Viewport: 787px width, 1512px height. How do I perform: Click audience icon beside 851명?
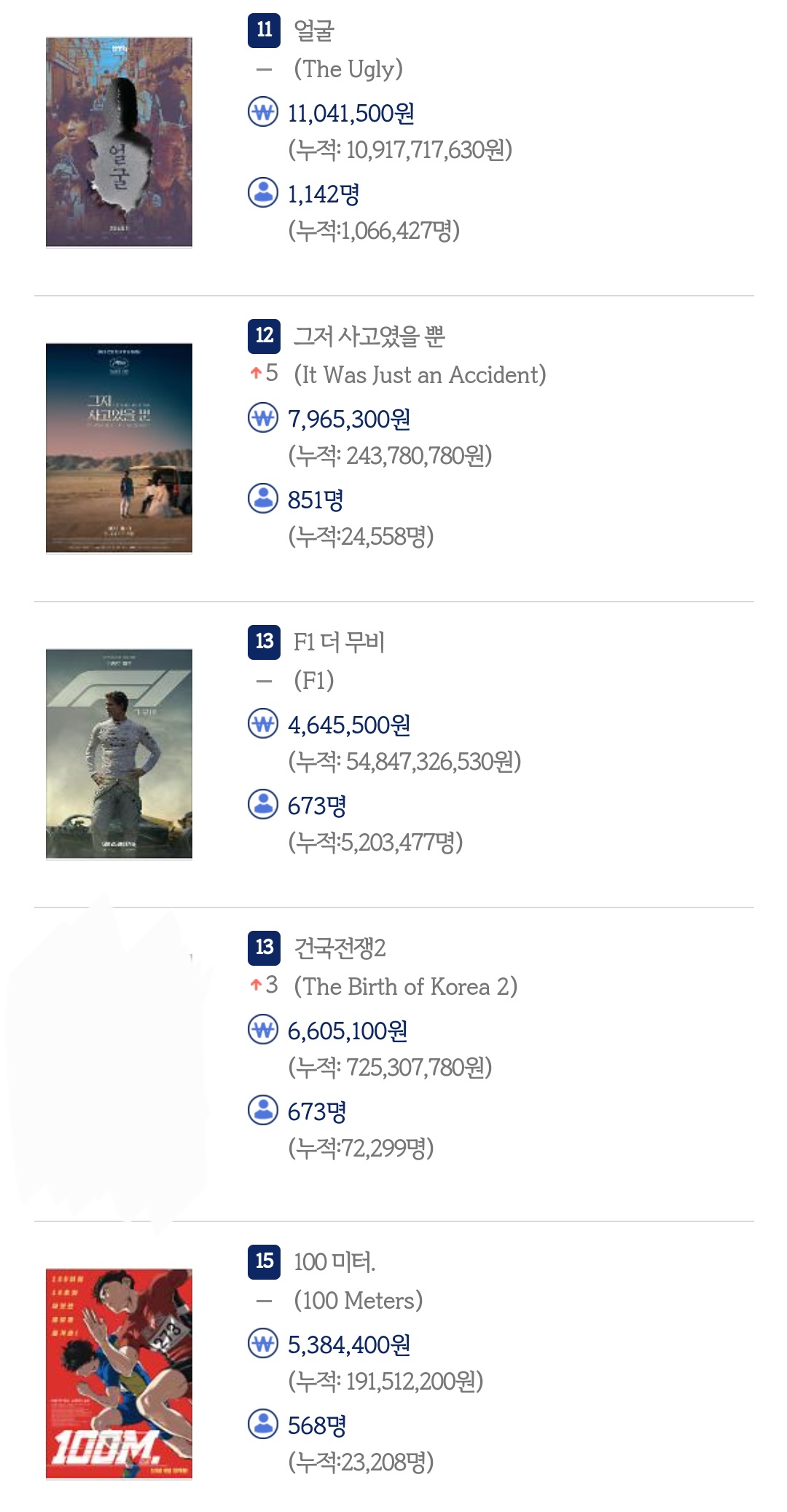point(263,498)
